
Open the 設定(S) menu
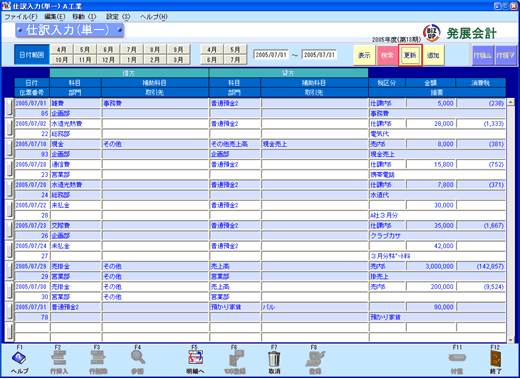click(x=118, y=17)
